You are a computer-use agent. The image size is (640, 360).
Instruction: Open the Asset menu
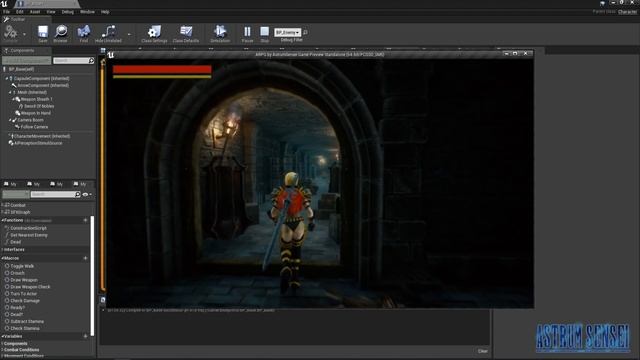[35, 12]
